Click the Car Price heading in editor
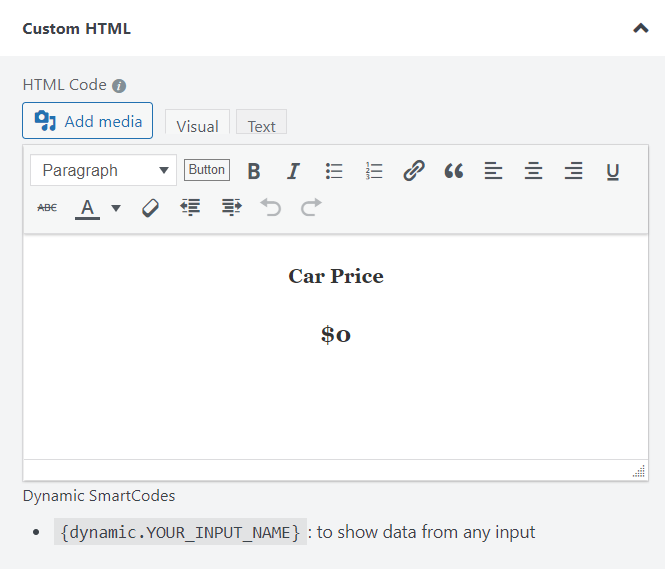This screenshot has height=569, width=665. tap(336, 276)
